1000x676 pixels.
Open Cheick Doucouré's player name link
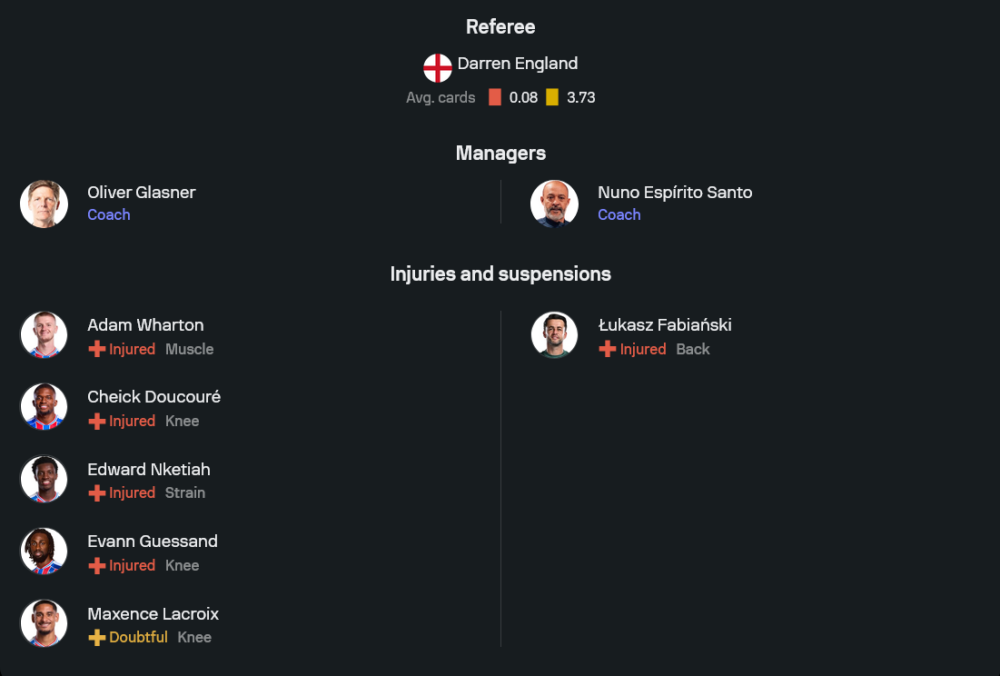[154, 397]
